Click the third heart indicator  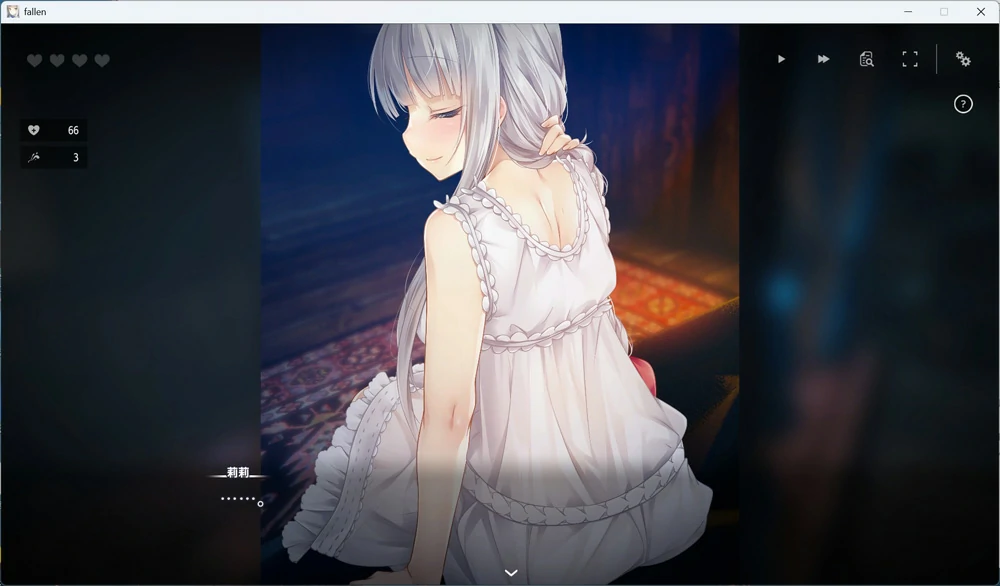tap(78, 60)
